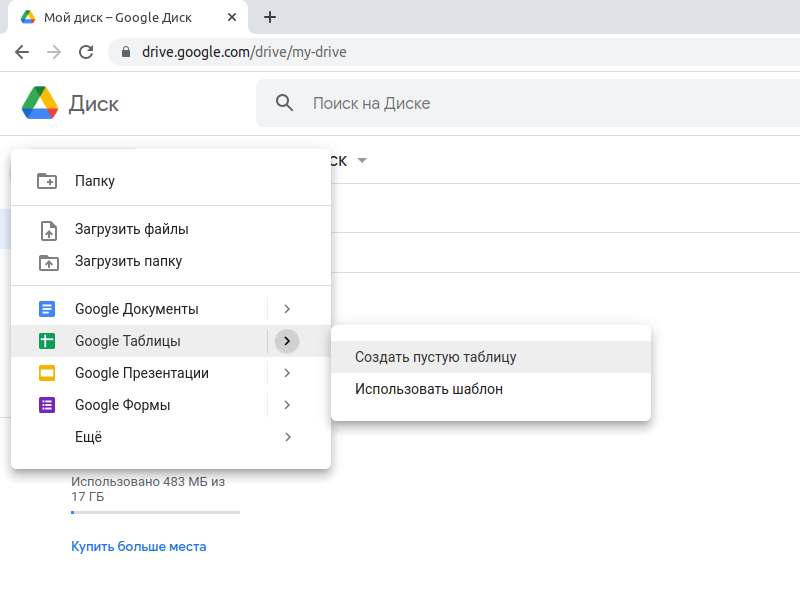
Task: Open the Купить больше места link
Action: point(138,546)
